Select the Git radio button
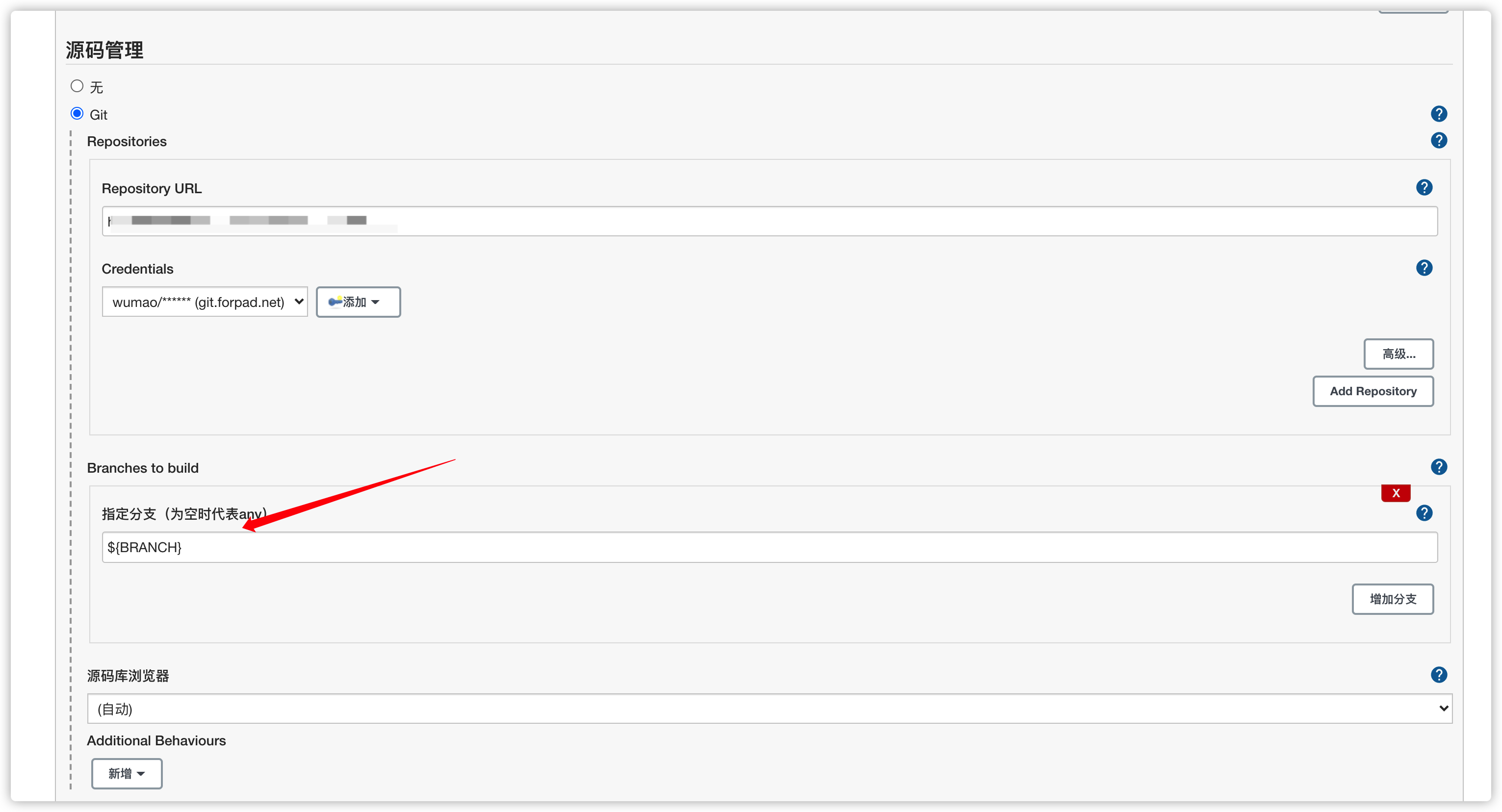This screenshot has height=812, width=1502. (77, 113)
